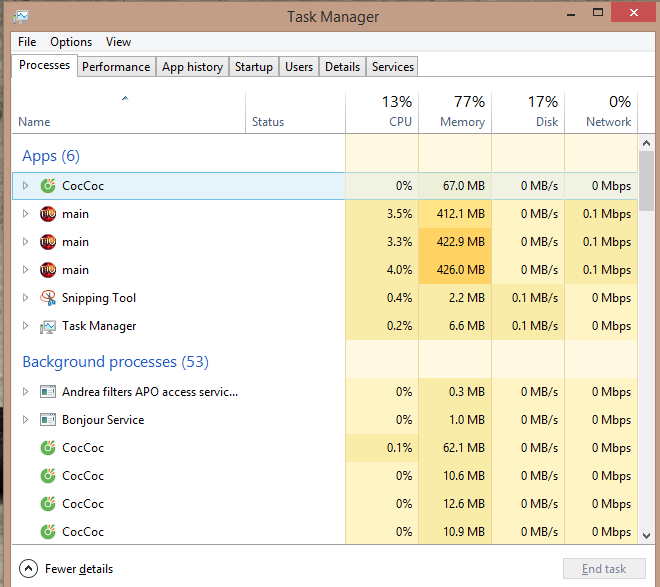Expand the Bonjour Service entry
This screenshot has width=660, height=587.
click(25, 420)
